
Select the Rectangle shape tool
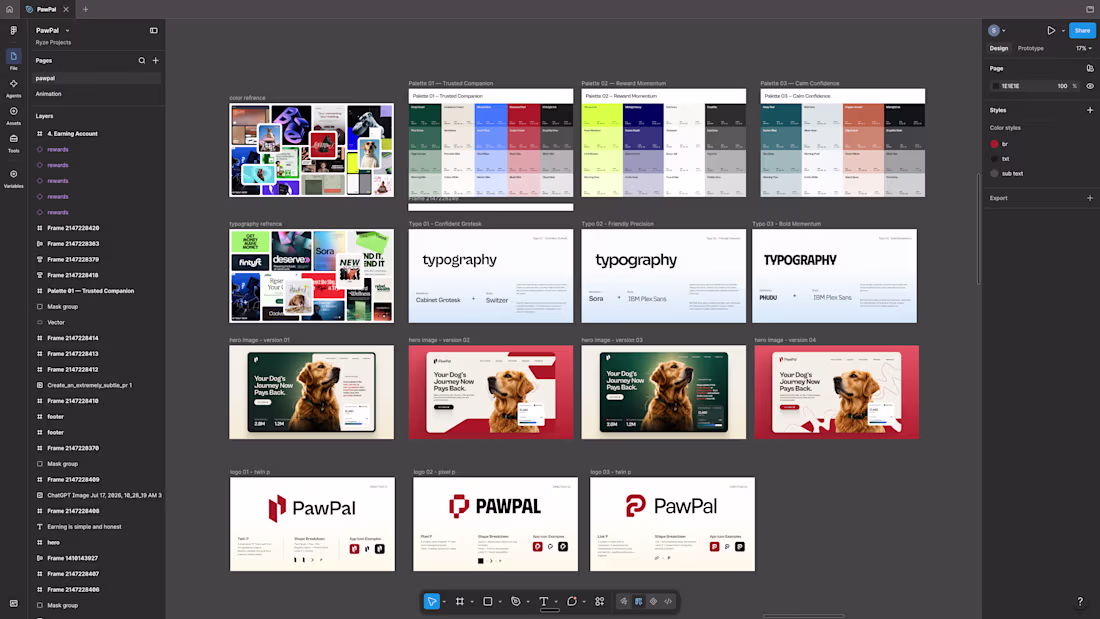[488, 601]
